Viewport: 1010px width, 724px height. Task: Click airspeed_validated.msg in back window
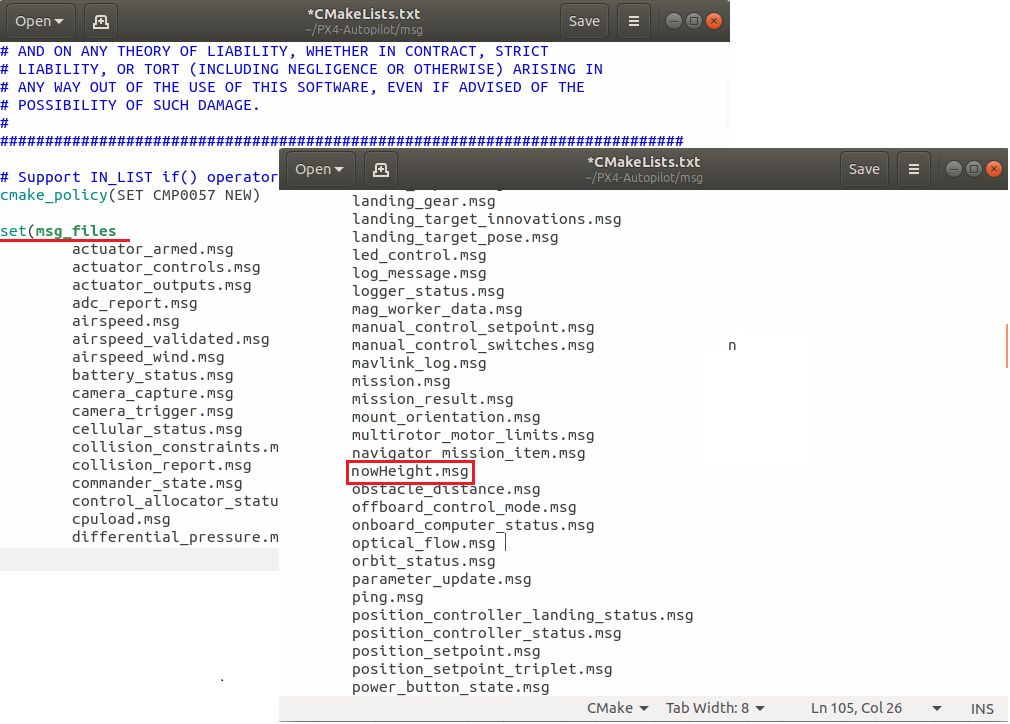tap(171, 339)
